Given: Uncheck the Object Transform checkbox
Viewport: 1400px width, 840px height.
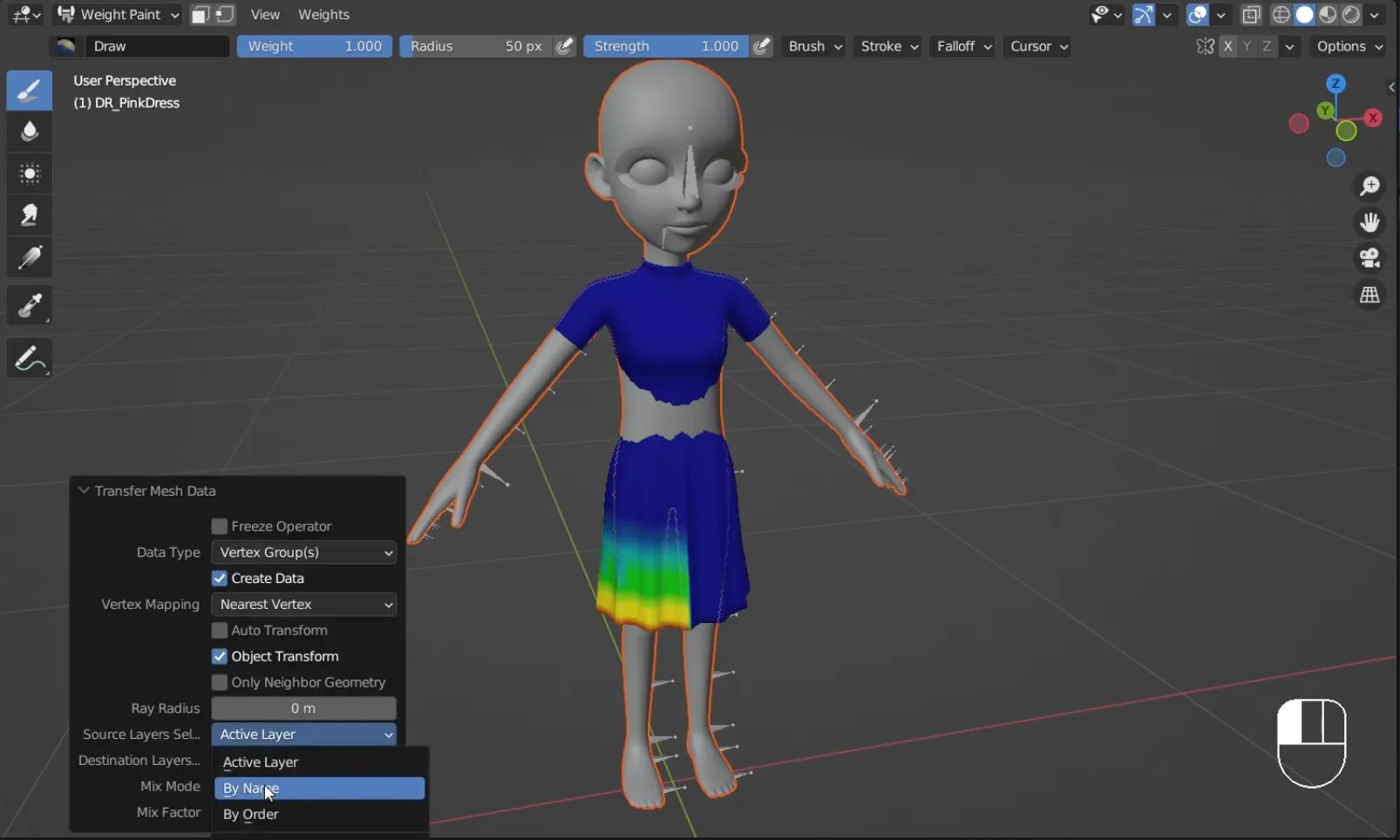Looking at the screenshot, I should 220,656.
